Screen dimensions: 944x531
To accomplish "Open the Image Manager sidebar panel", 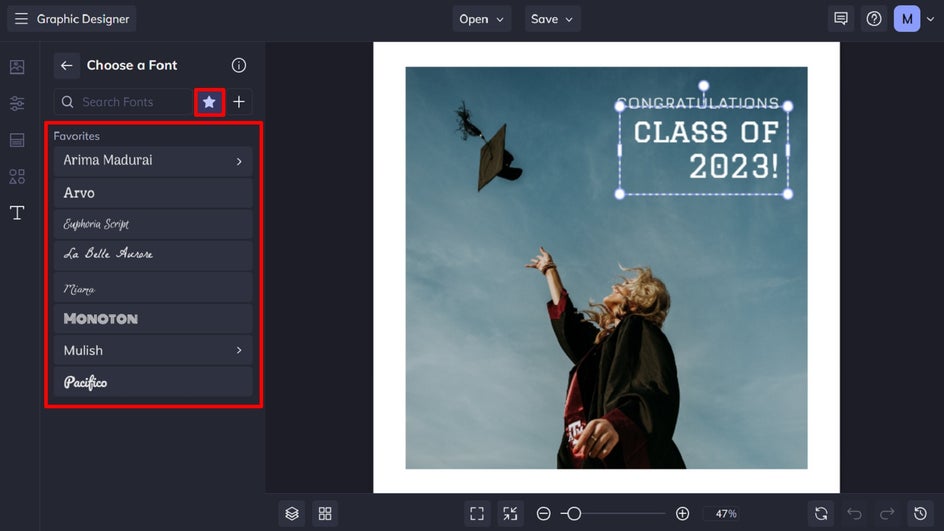I will pyautogui.click(x=17, y=67).
